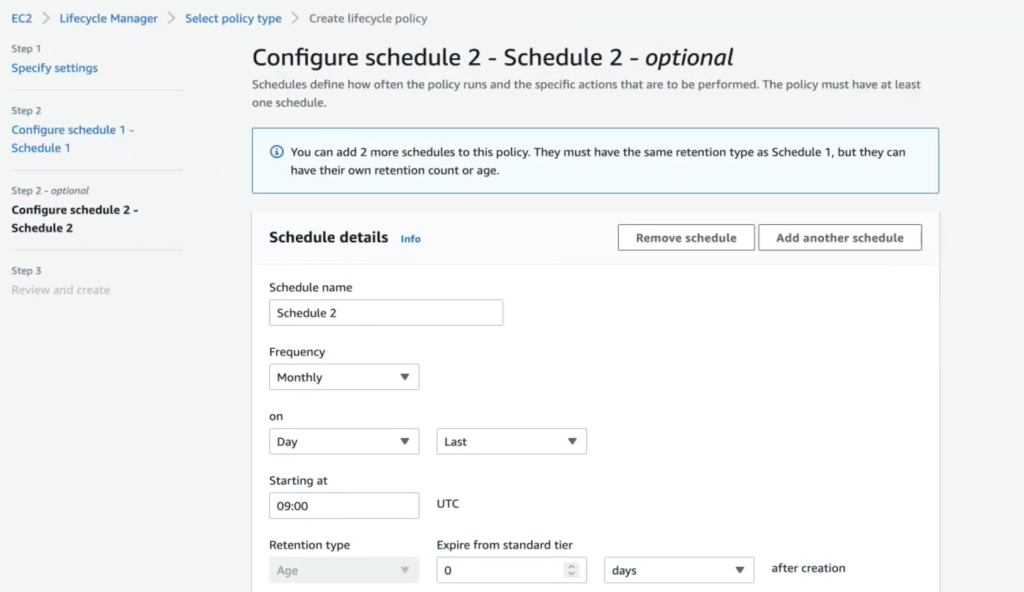The width and height of the screenshot is (1024, 592).
Task: Click the Info link beside Schedule details
Action: tap(410, 238)
